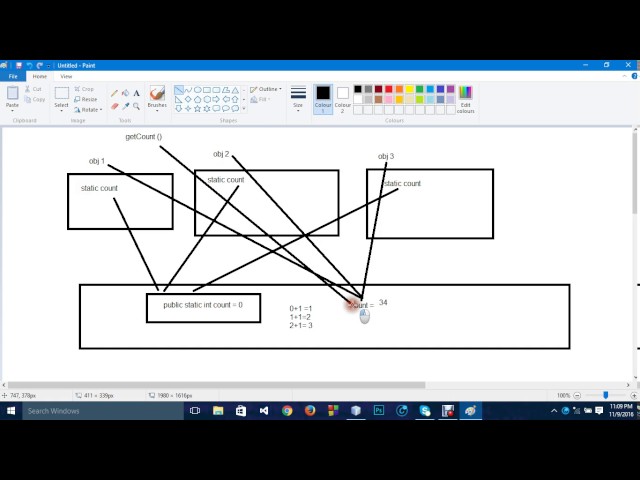This screenshot has height=480, width=640.
Task: Open Edit colours dialog
Action: pyautogui.click(x=465, y=99)
